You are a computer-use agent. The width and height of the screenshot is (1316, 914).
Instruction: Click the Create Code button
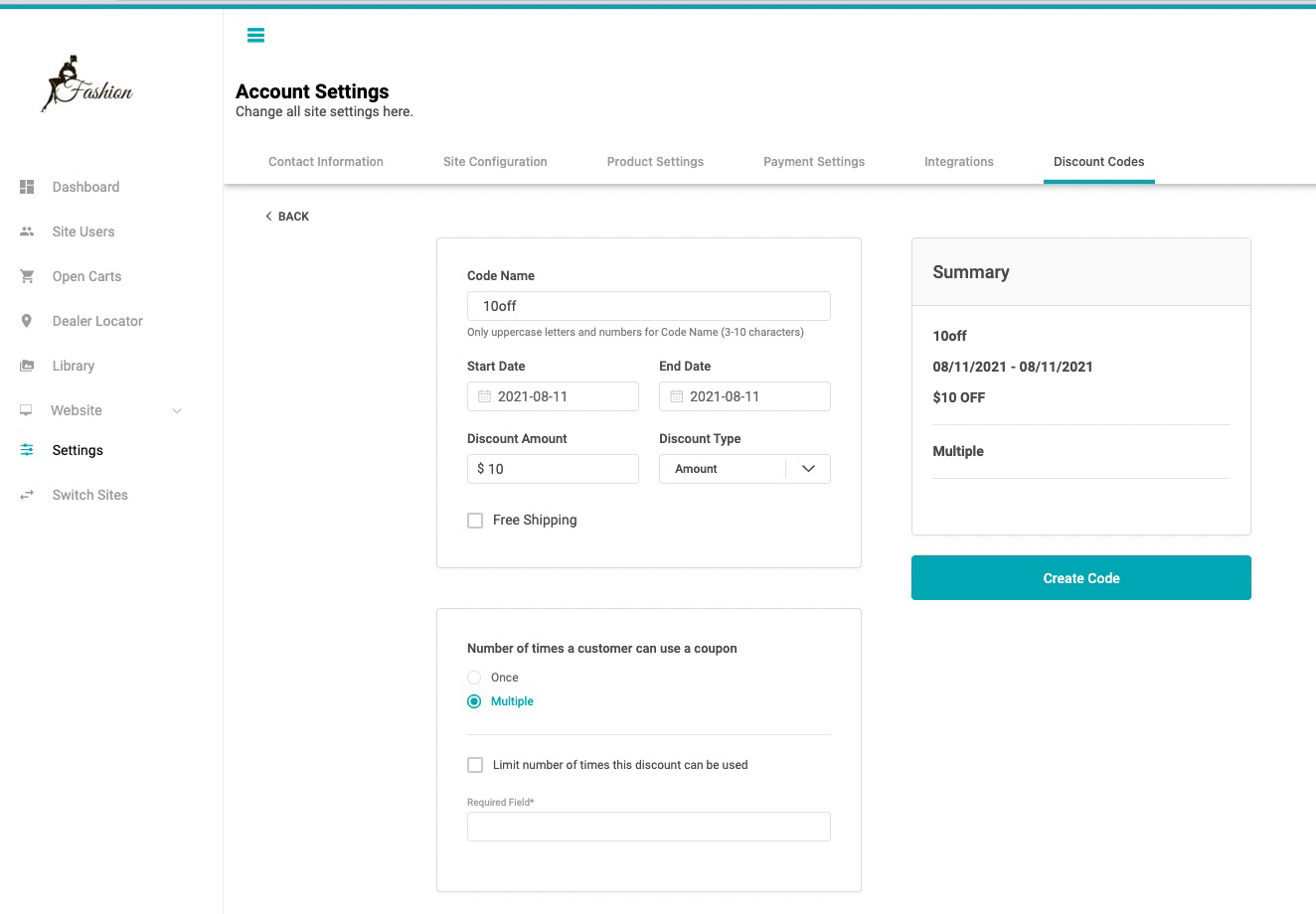(1081, 578)
